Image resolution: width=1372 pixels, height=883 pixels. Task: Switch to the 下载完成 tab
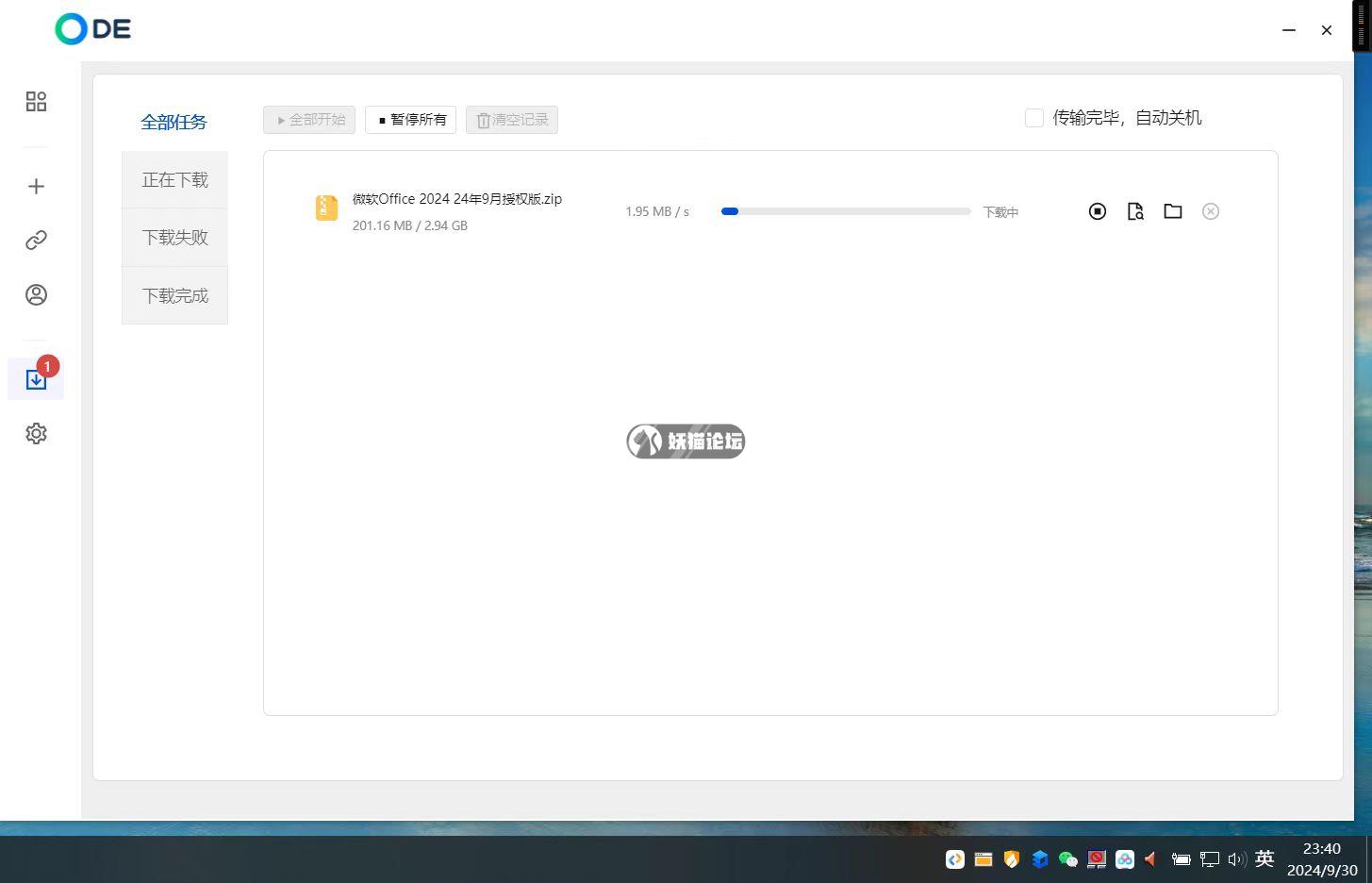click(174, 295)
